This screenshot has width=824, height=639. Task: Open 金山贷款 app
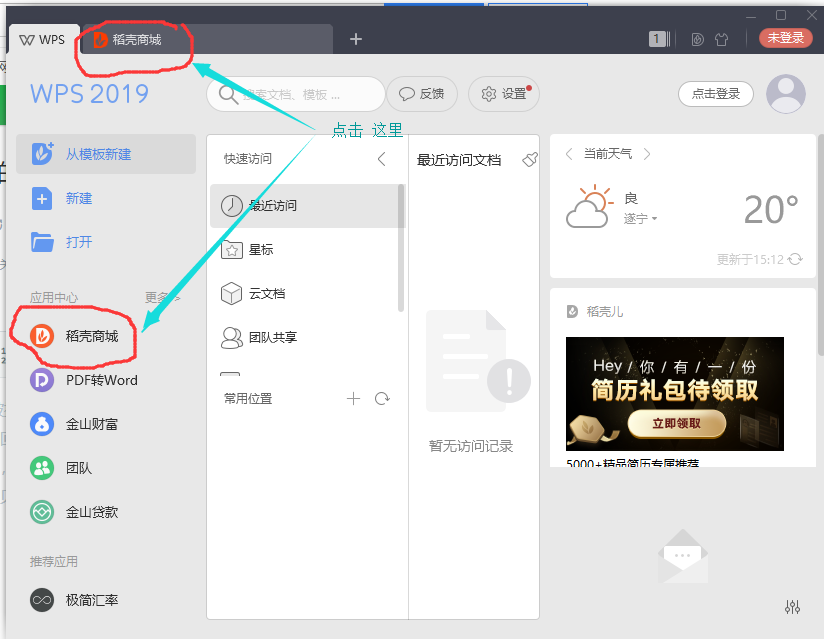[74, 512]
